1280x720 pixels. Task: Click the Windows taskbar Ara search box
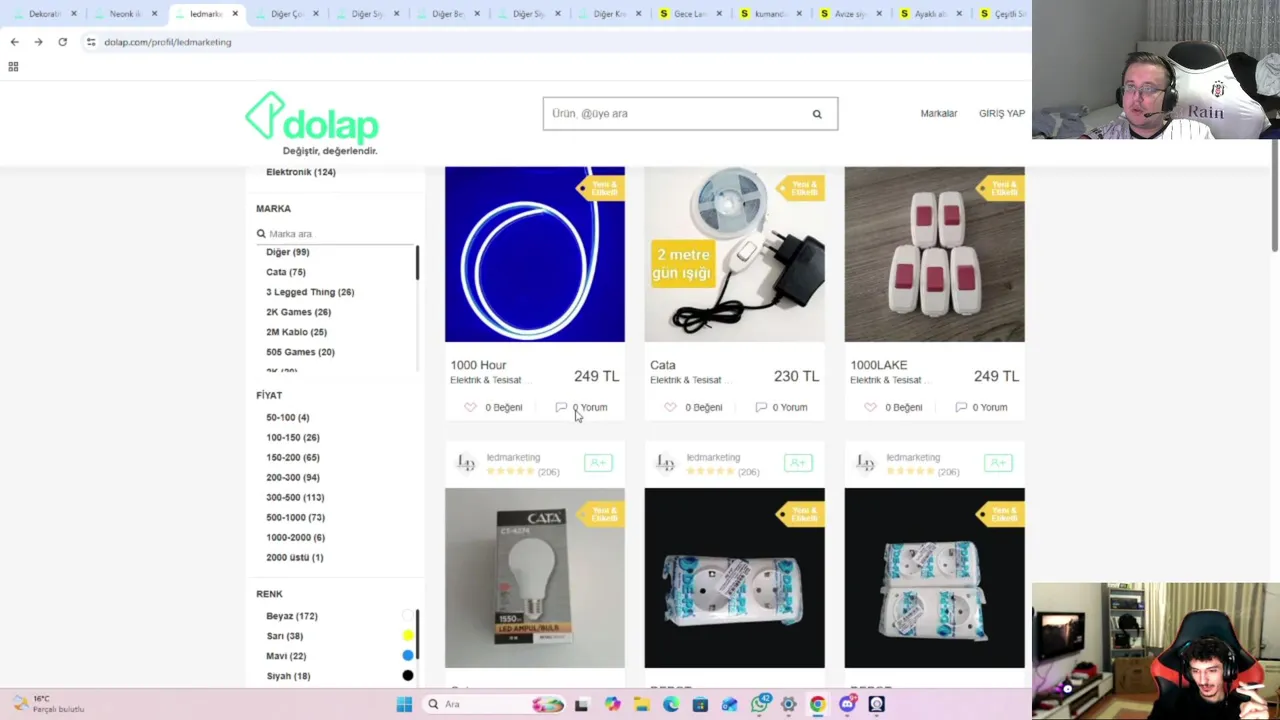pyautogui.click(x=494, y=704)
